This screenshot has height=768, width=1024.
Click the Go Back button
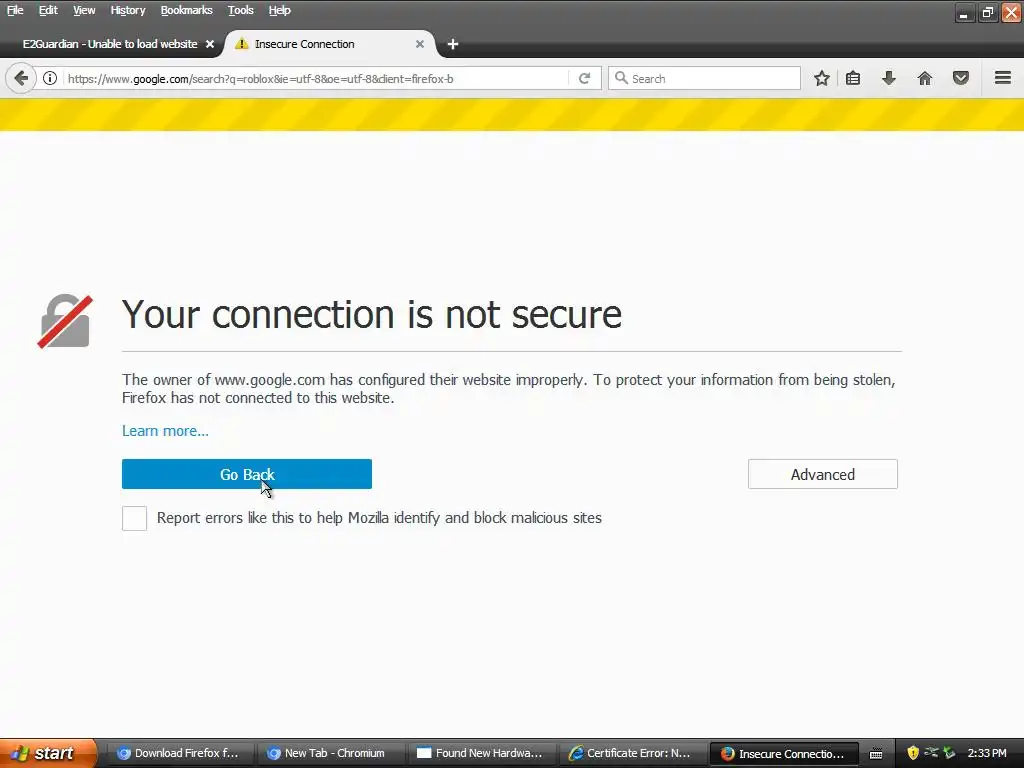coord(247,474)
